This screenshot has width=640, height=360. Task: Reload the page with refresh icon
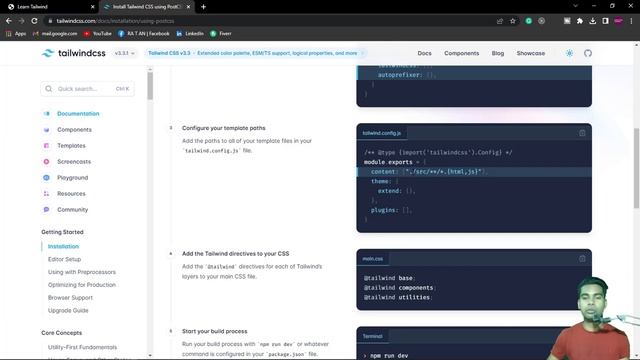[x=34, y=21]
